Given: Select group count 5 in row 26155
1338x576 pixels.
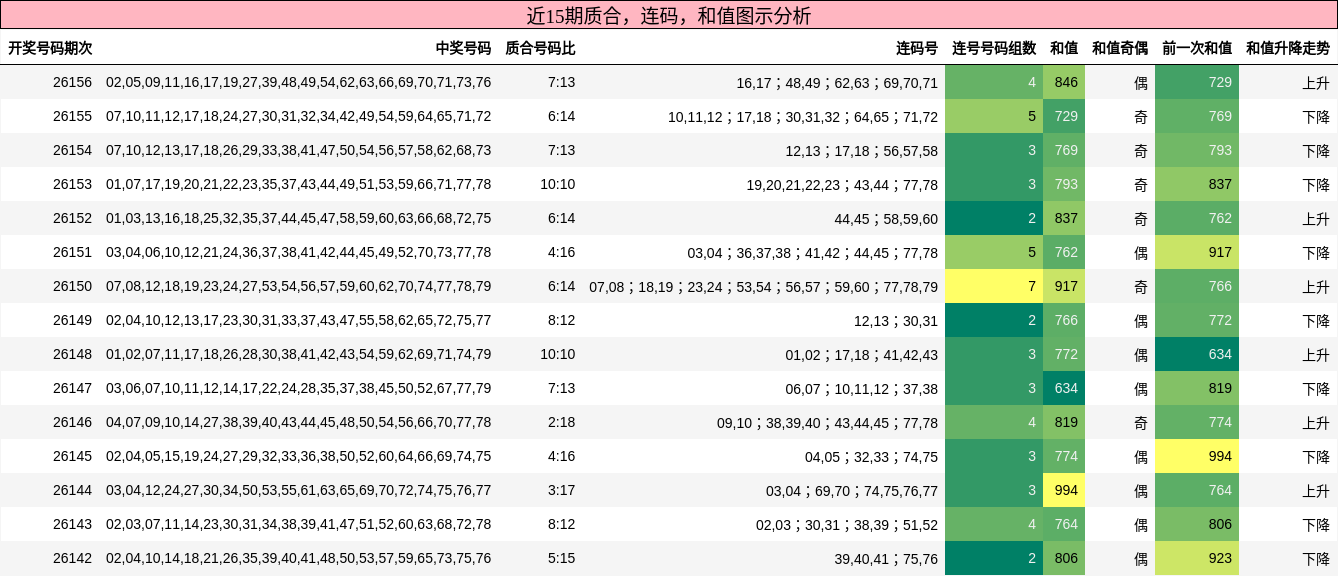Looking at the screenshot, I should tap(994, 116).
